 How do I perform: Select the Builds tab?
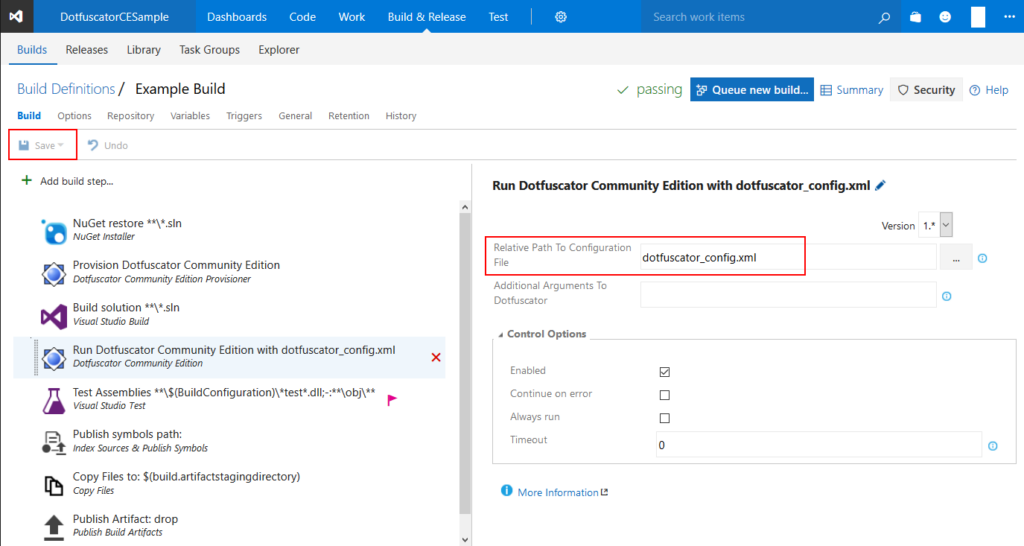pyautogui.click(x=32, y=50)
